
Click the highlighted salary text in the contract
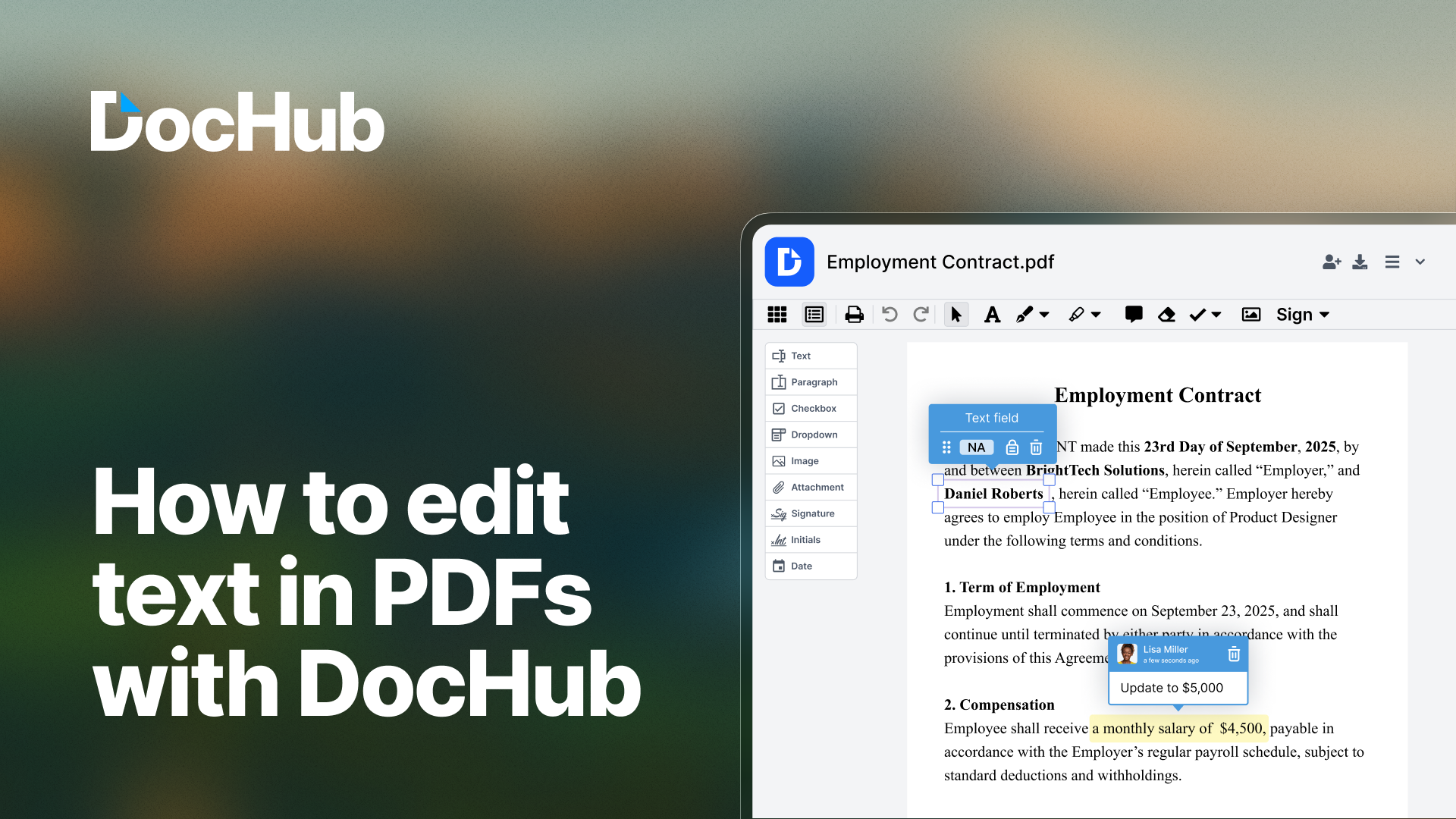pyautogui.click(x=1178, y=728)
